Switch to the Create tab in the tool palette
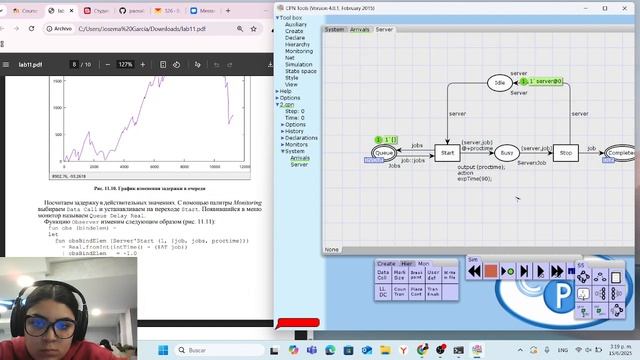The height and width of the screenshot is (360, 640). (x=386, y=264)
